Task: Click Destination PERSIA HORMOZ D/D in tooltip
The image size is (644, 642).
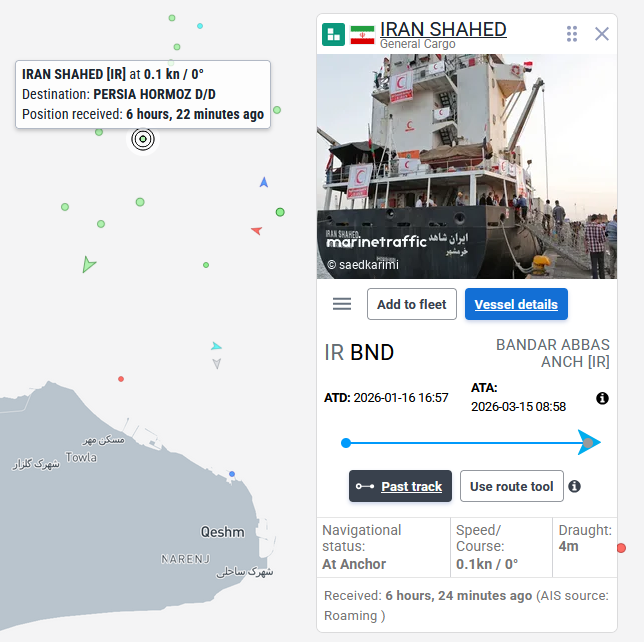Action: (x=119, y=94)
